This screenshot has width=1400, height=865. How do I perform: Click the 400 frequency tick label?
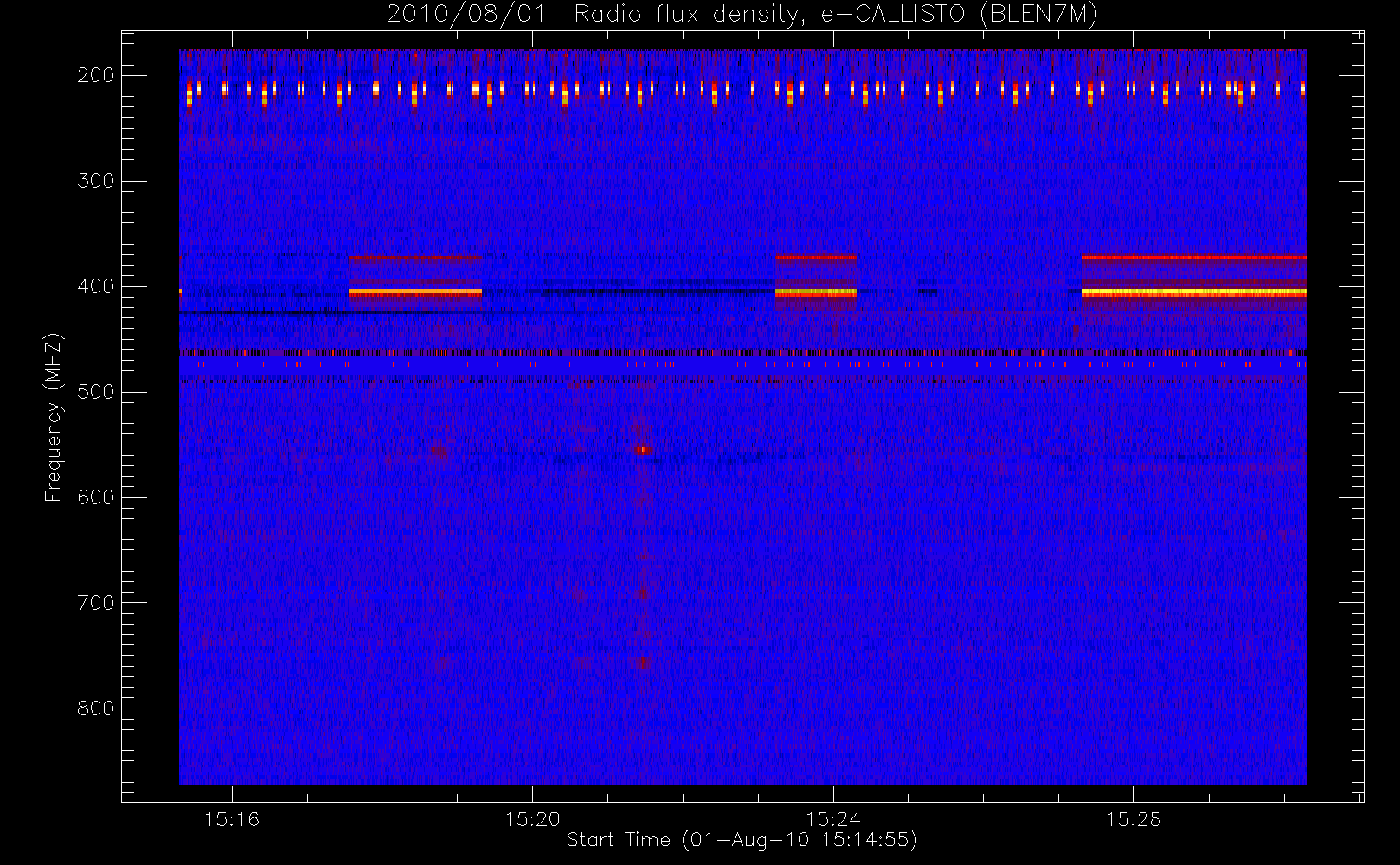tap(96, 286)
